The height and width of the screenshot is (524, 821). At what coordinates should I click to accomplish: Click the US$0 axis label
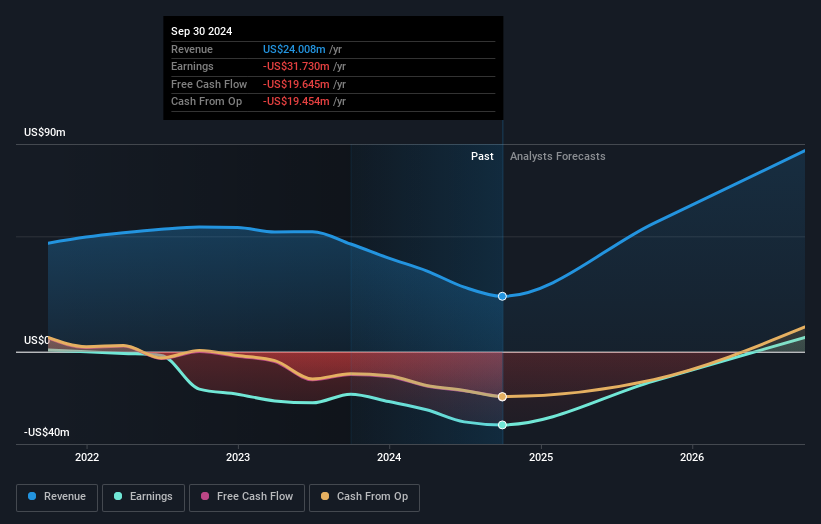point(37,340)
